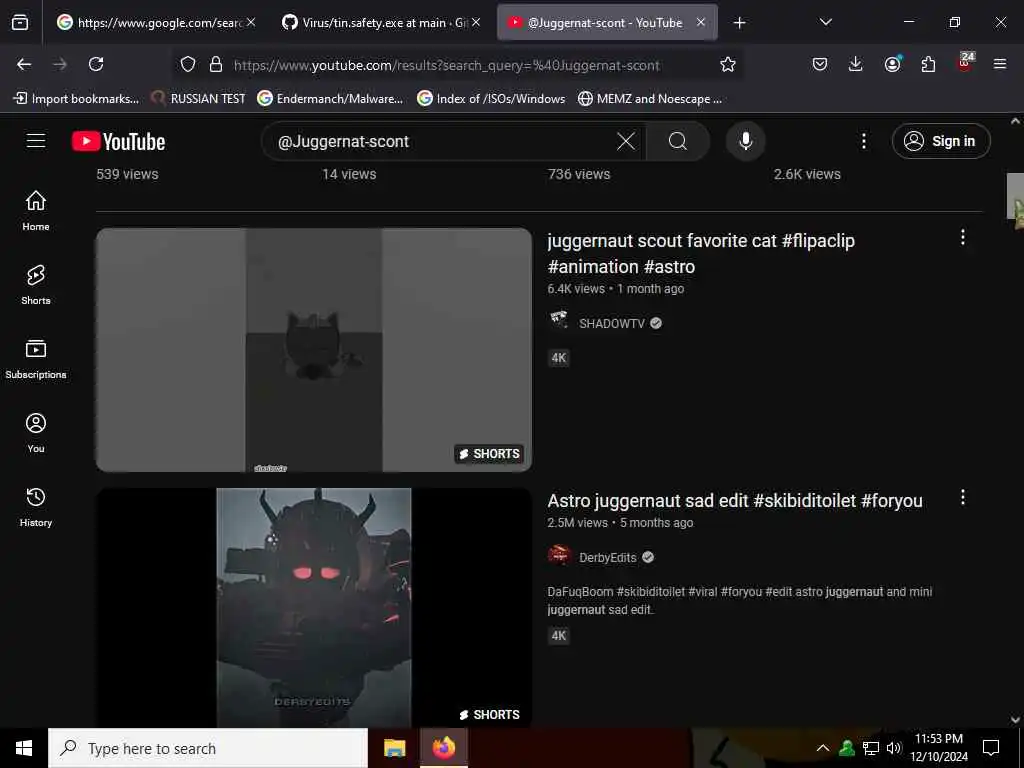The image size is (1024, 768).
Task: Open Astro juggernaut sad edit video title
Action: click(735, 501)
